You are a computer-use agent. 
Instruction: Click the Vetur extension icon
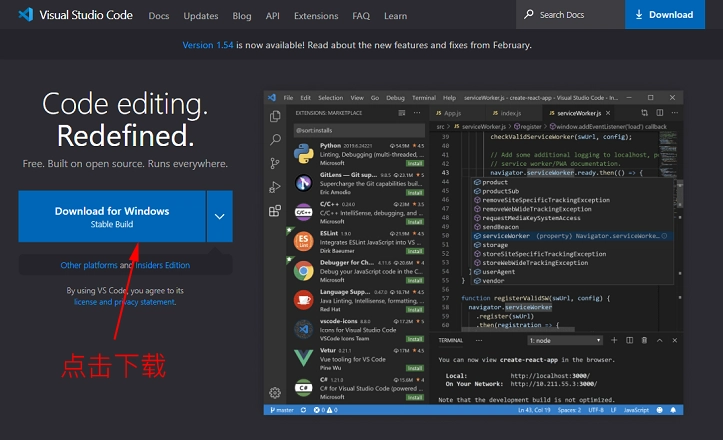point(303,358)
